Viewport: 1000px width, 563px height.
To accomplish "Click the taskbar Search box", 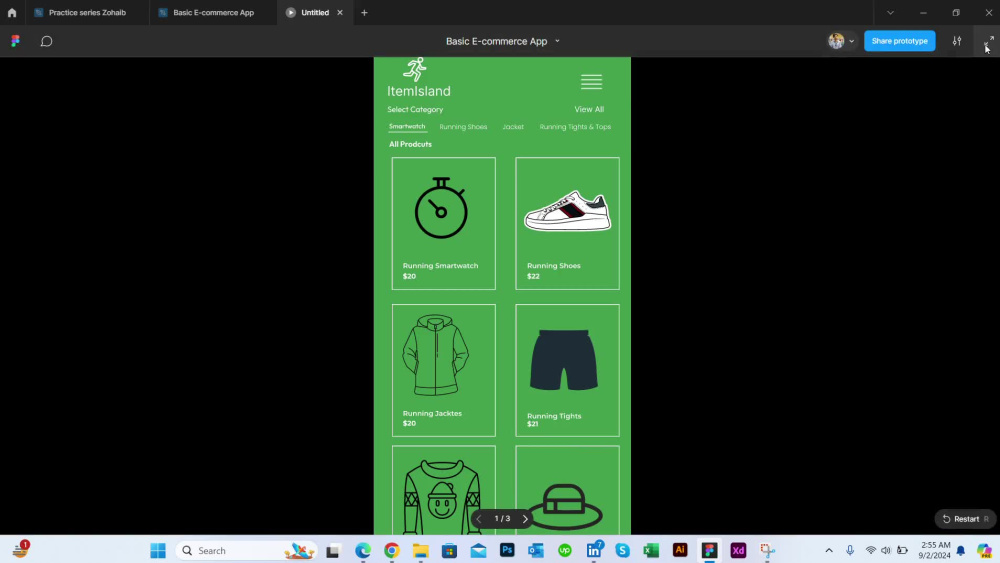I will (246, 550).
